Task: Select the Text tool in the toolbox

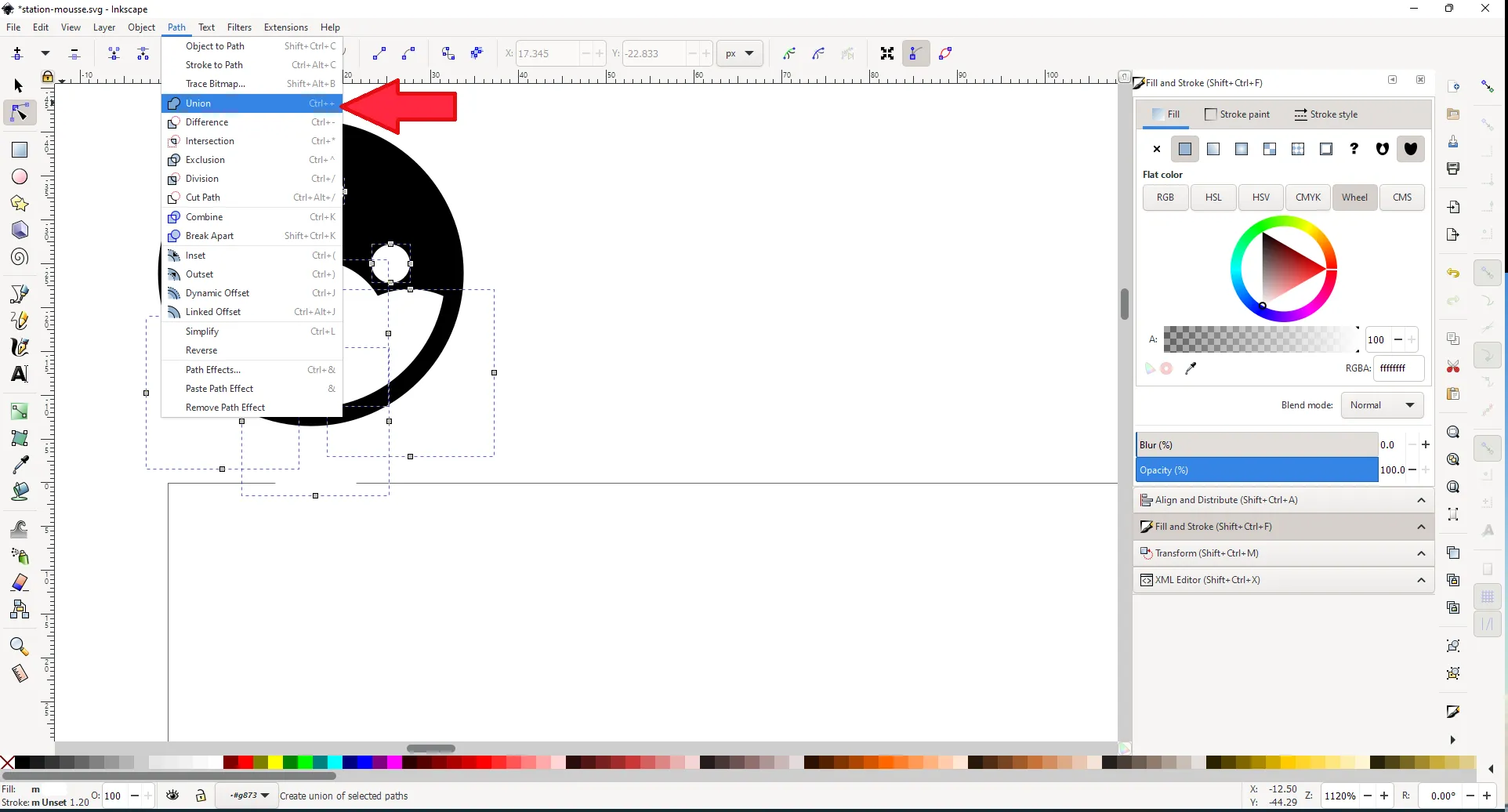Action: click(x=20, y=374)
